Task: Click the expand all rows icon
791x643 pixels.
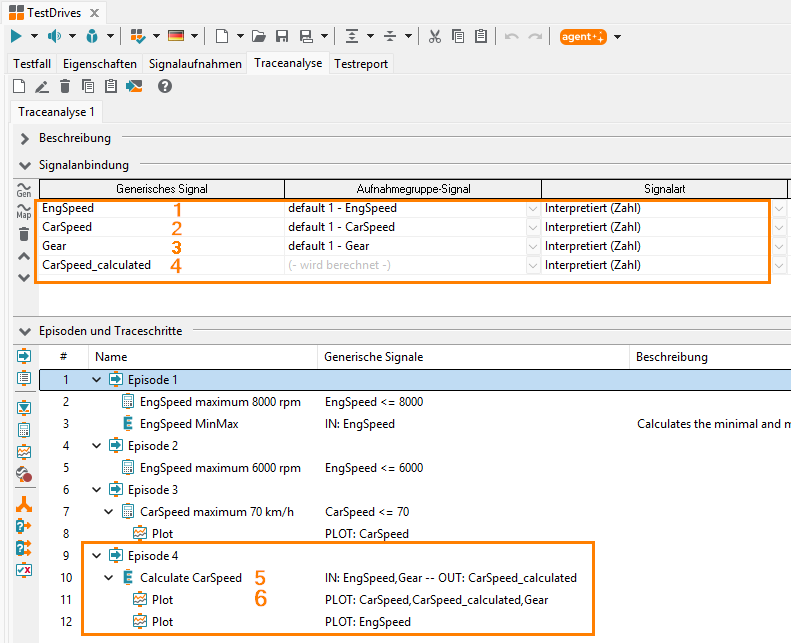Action: click(352, 36)
